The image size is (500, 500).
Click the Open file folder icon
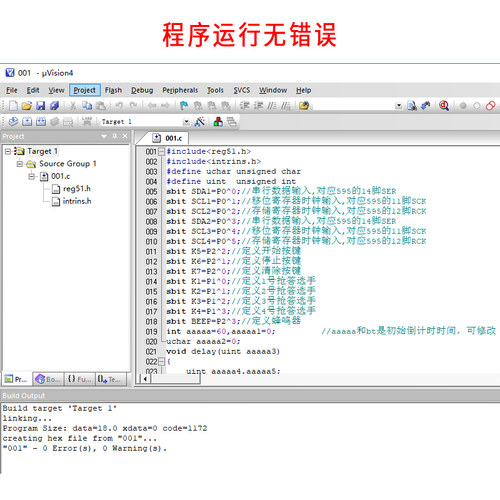coord(27,106)
